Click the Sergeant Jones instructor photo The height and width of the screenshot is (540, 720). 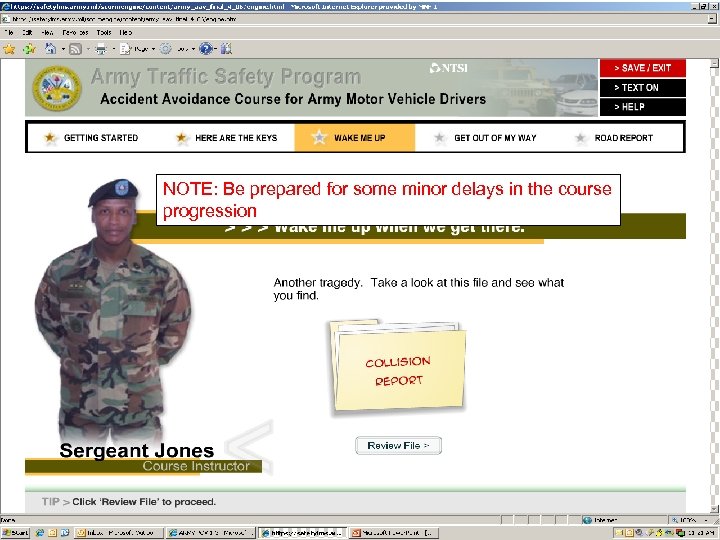(x=114, y=310)
